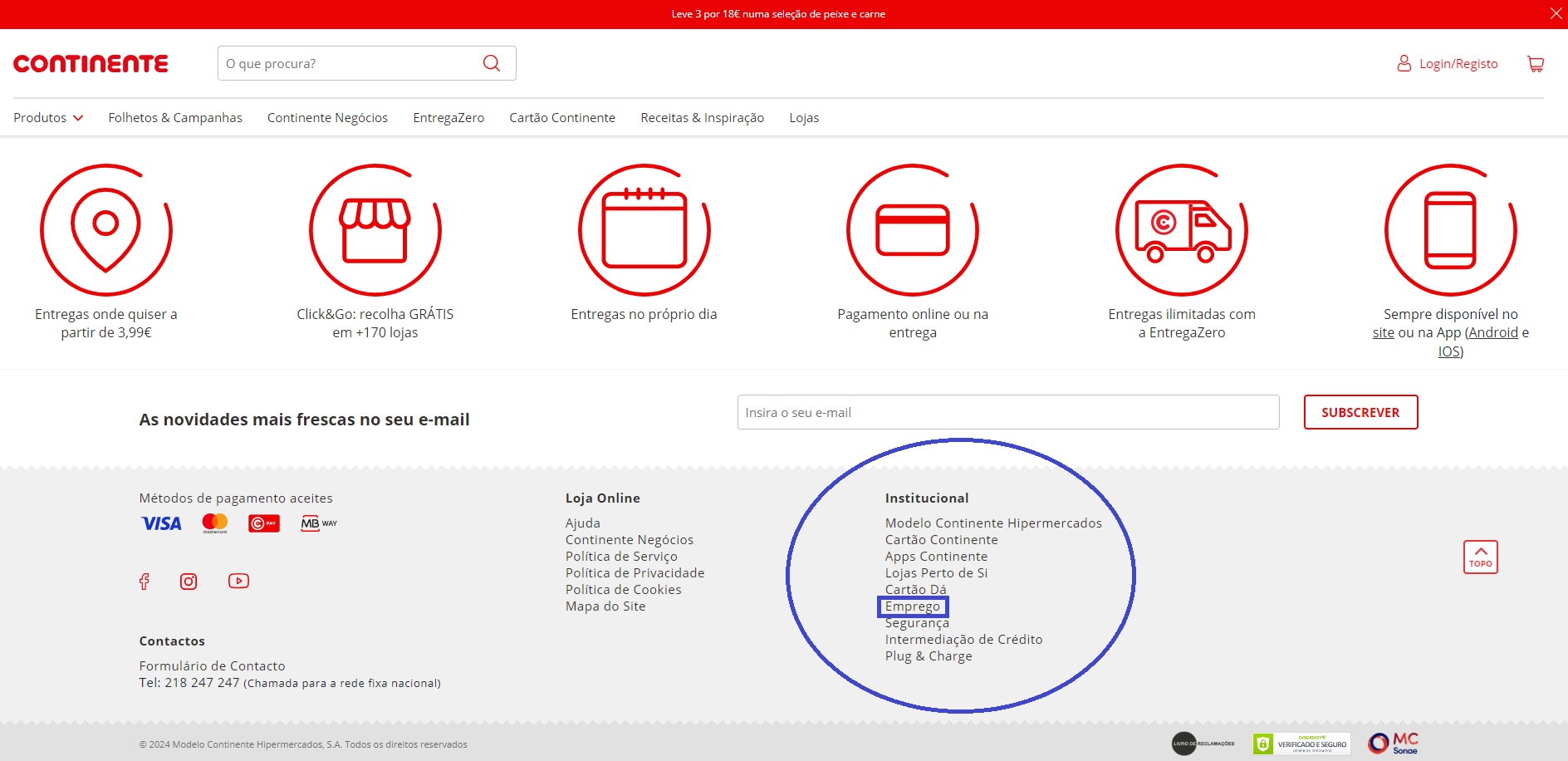Open Lojas Perto de Si link
Screen dimensions: 1568x761
936,573
